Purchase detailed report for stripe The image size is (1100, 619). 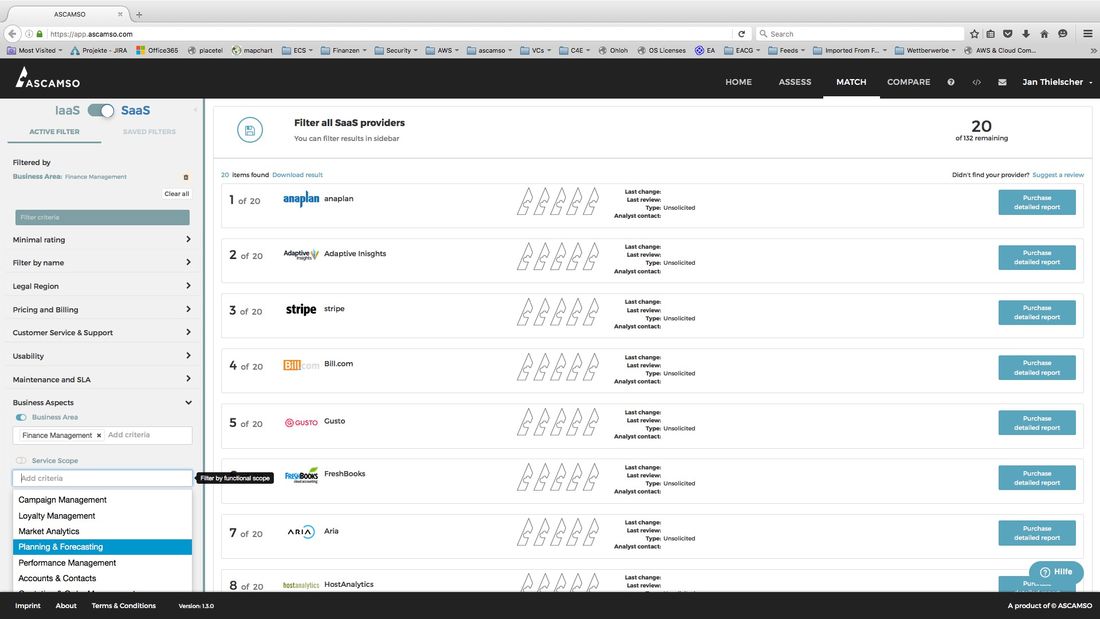coord(1037,312)
